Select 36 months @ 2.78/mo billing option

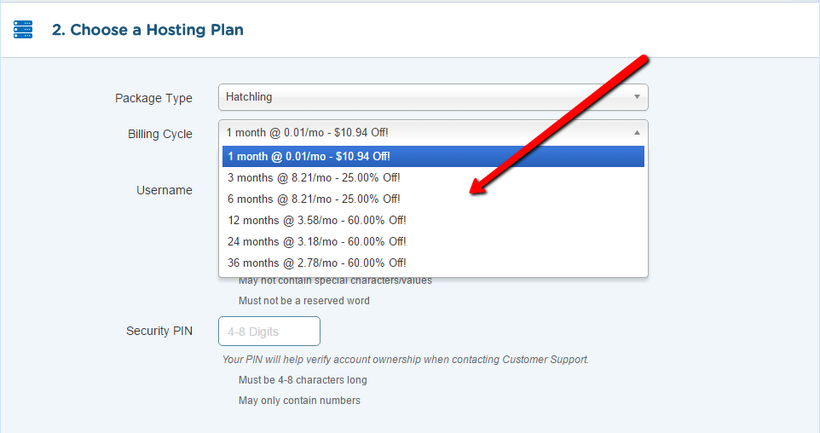433,263
